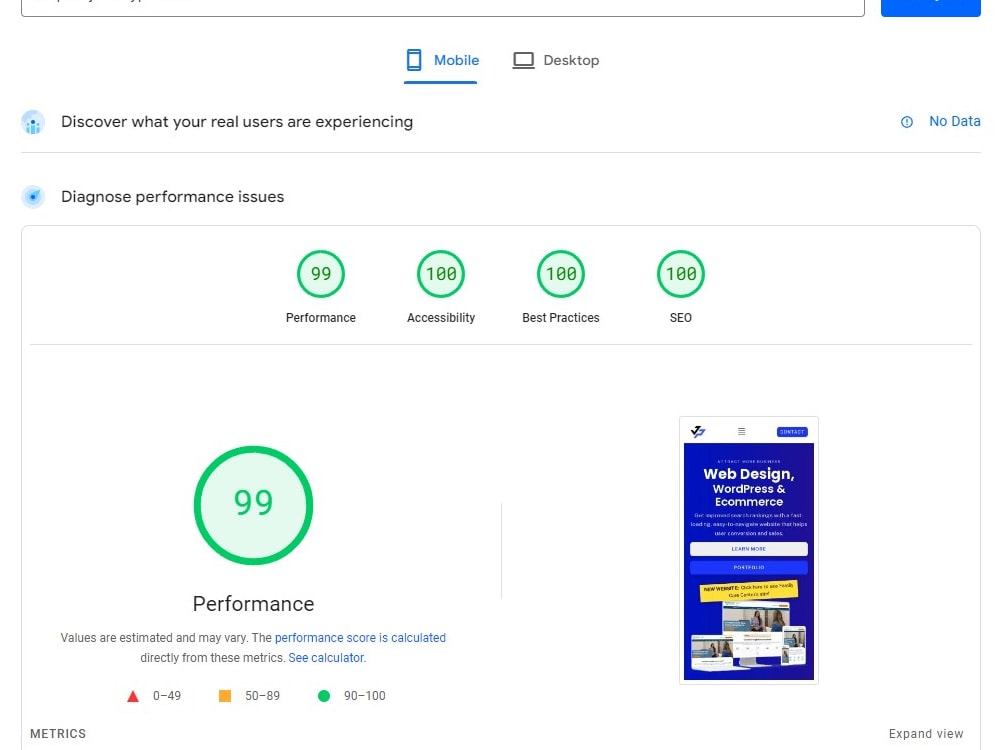Click the desktop laptop icon

[x=524, y=61]
